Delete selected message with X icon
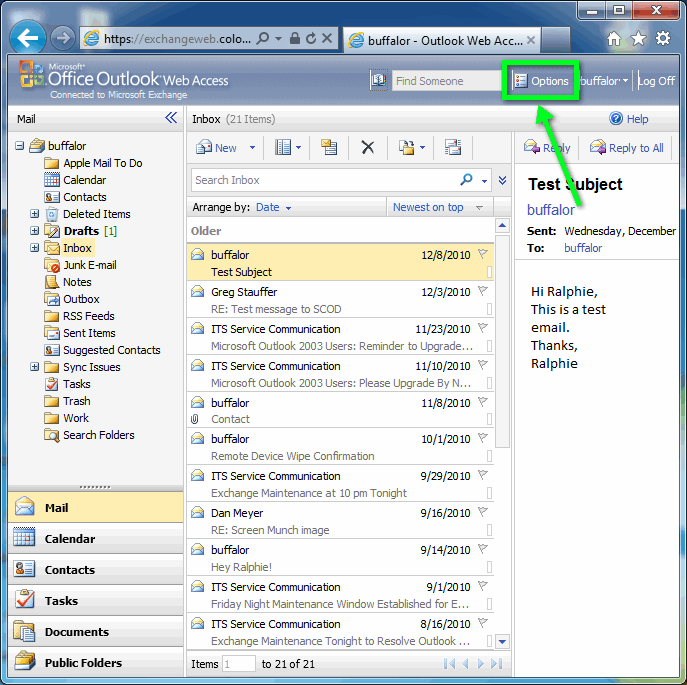687x685 pixels. coord(368,147)
